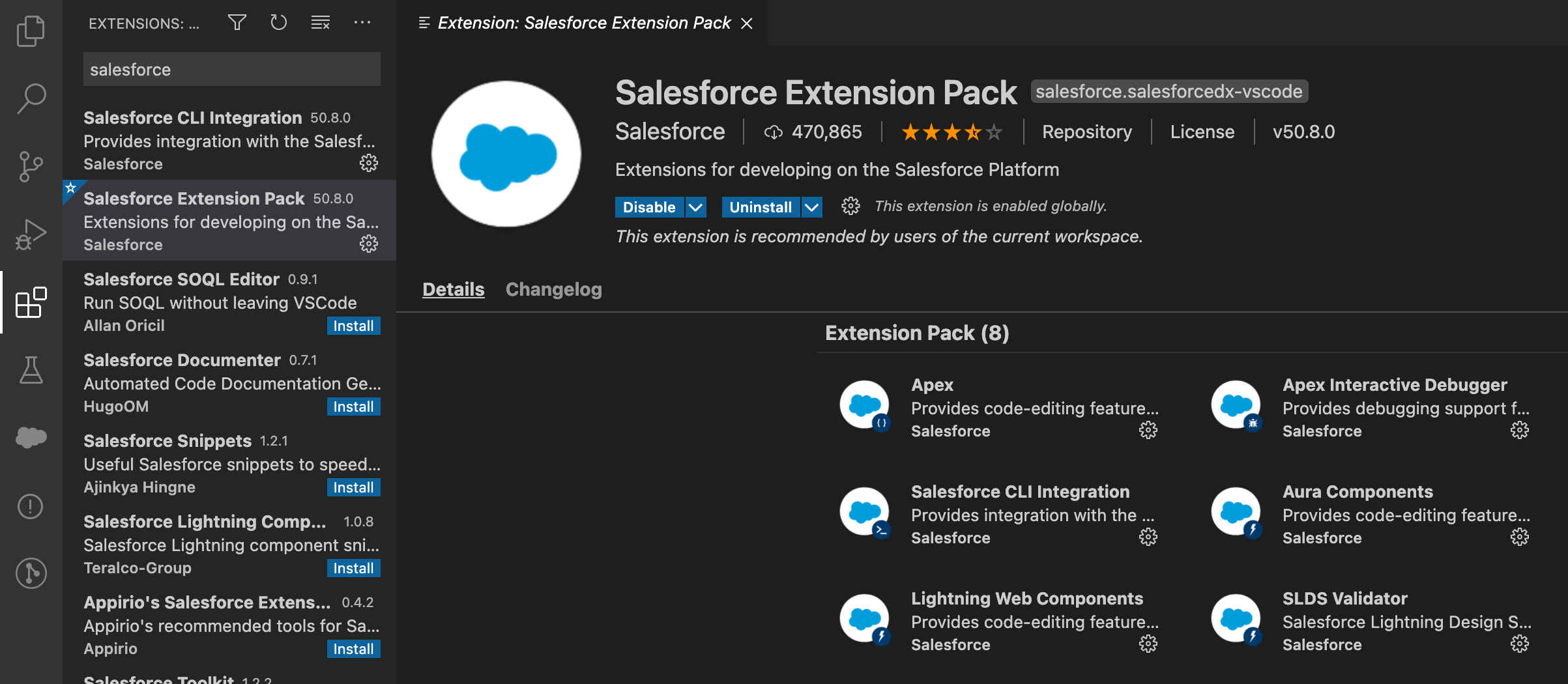1568x684 pixels.
Task: Open the circled exclamation view in activity bar
Action: [x=31, y=506]
